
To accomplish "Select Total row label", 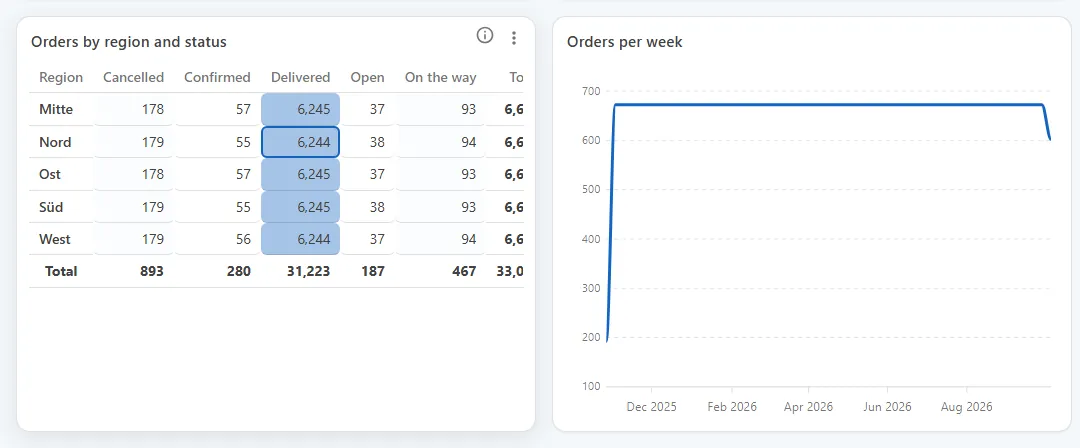I will (61, 272).
